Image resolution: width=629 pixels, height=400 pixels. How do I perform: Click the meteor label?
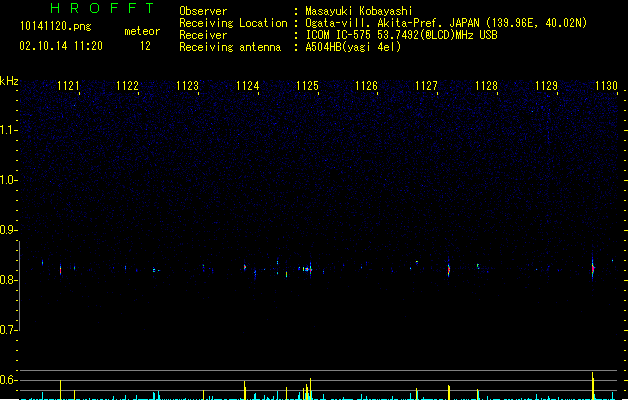[x=142, y=31]
